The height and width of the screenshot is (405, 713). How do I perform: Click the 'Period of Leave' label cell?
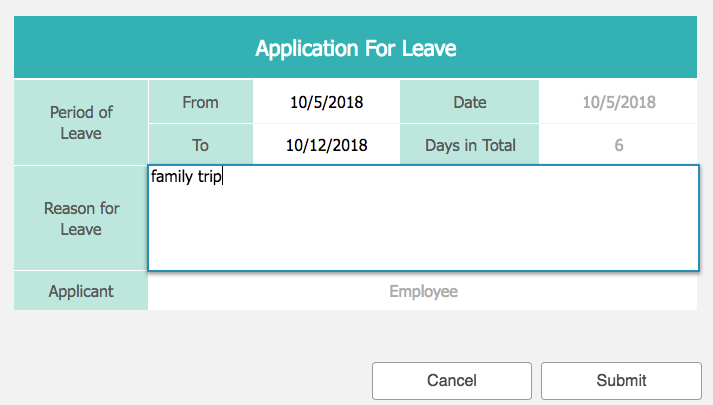pyautogui.click(x=81, y=123)
